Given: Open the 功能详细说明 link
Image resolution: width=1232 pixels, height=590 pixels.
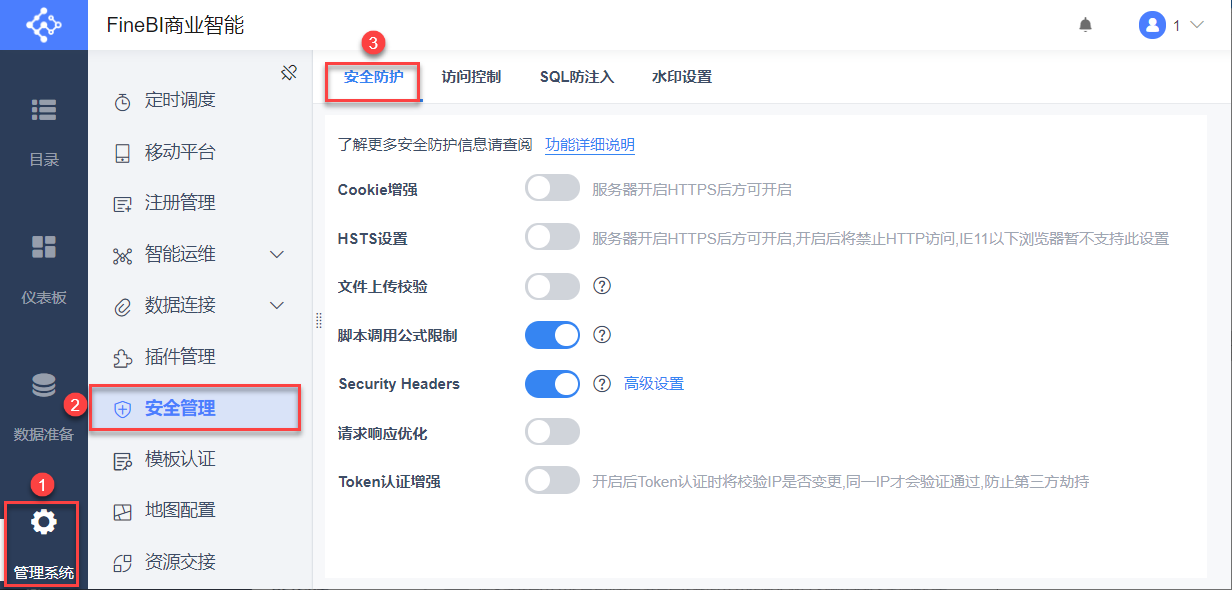Looking at the screenshot, I should (589, 145).
